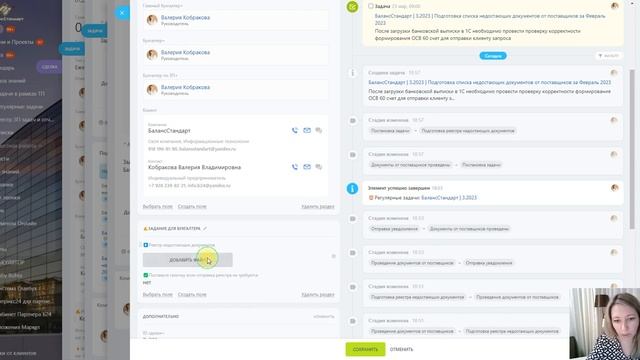Click the phone icon for БалансСтандарт company

[x=295, y=131]
